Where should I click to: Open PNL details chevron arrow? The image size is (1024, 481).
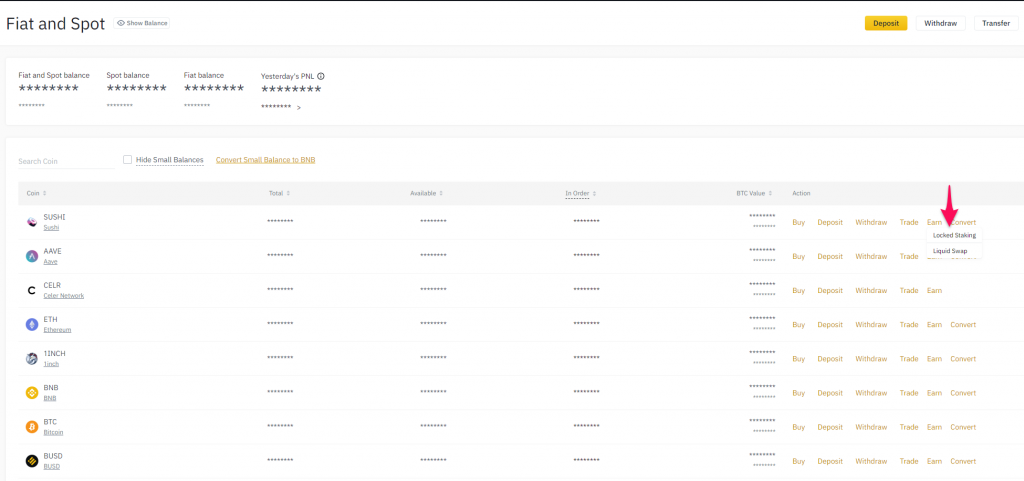pyautogui.click(x=299, y=108)
